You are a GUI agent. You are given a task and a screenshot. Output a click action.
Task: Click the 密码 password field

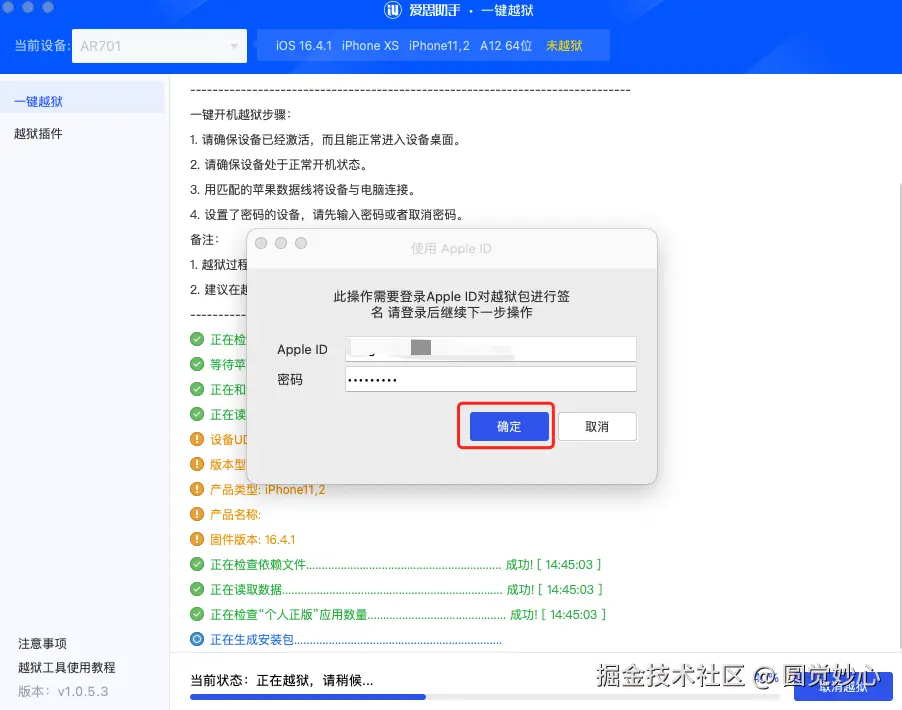pos(491,379)
